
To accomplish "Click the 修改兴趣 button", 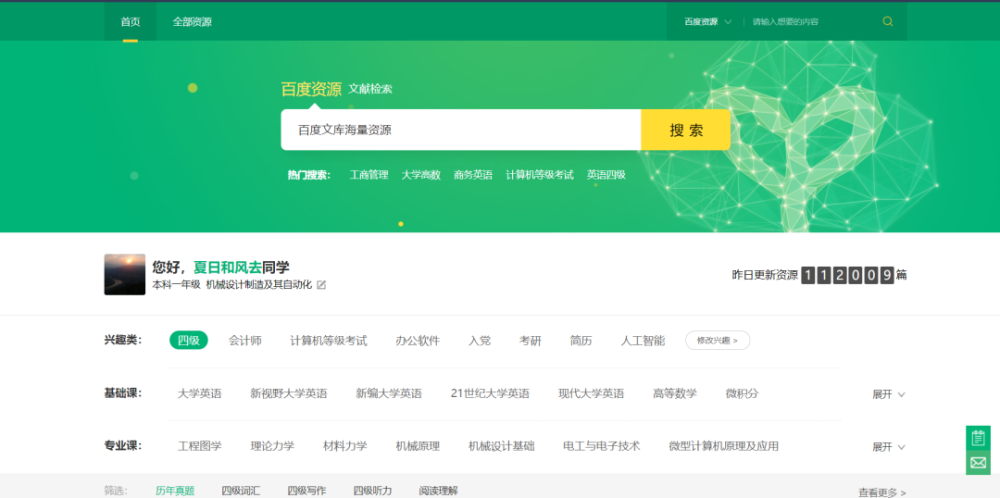I will click(x=717, y=341).
